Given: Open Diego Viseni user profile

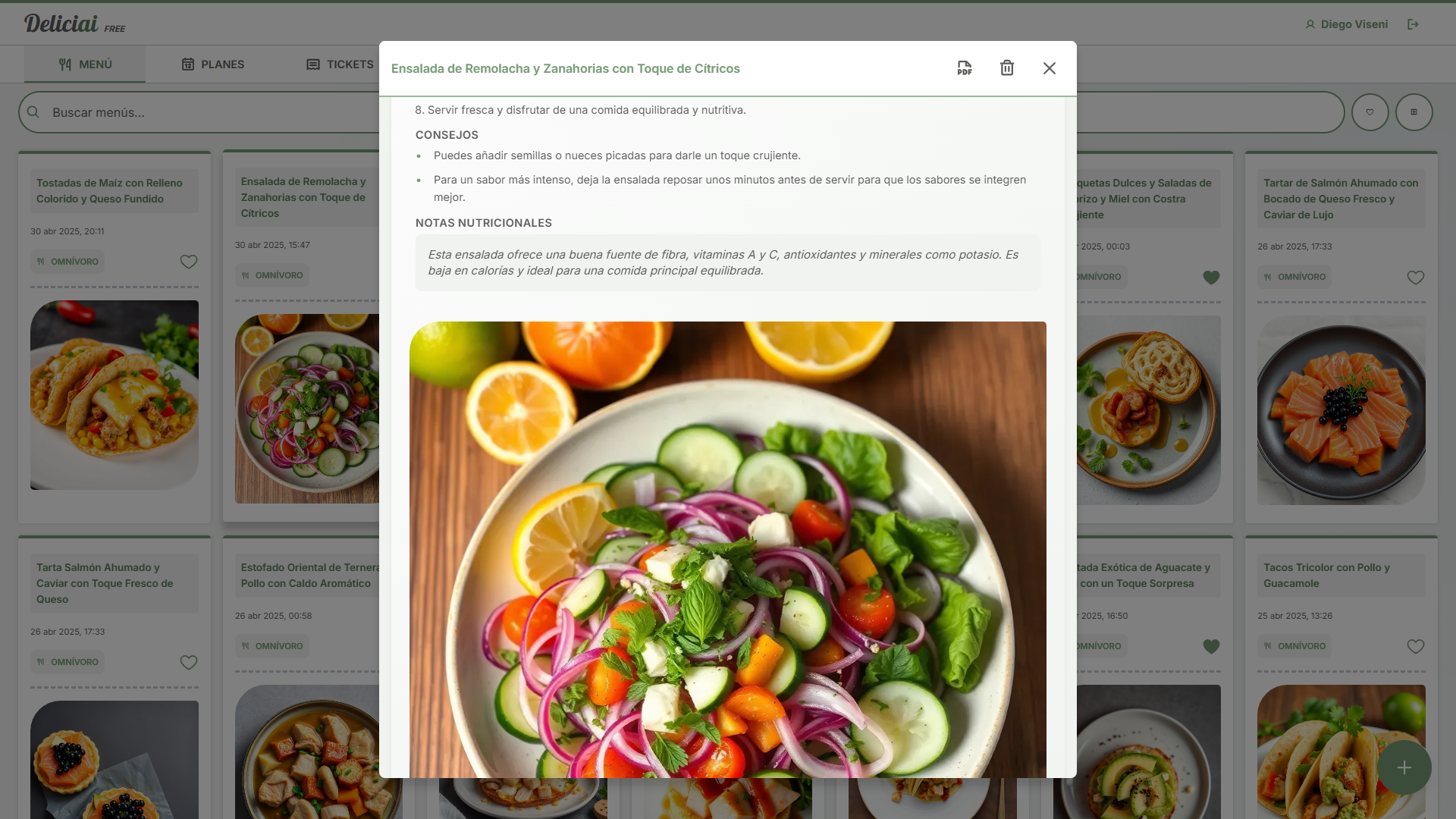Looking at the screenshot, I should (x=1346, y=24).
